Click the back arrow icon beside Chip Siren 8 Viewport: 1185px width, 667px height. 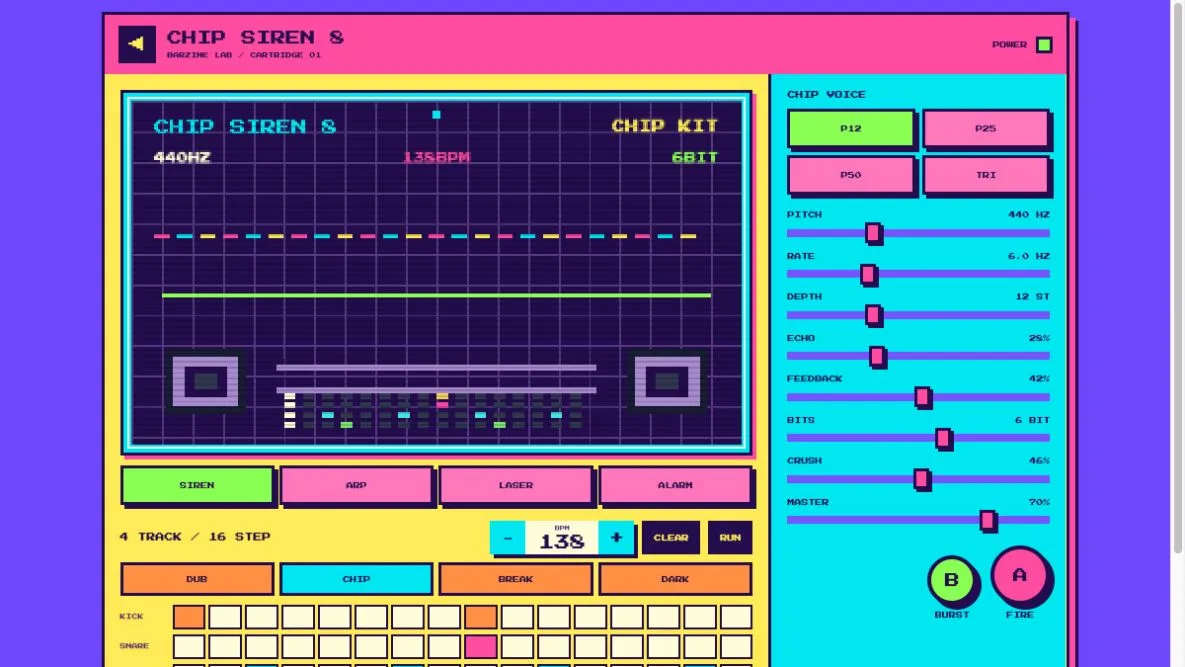[137, 44]
